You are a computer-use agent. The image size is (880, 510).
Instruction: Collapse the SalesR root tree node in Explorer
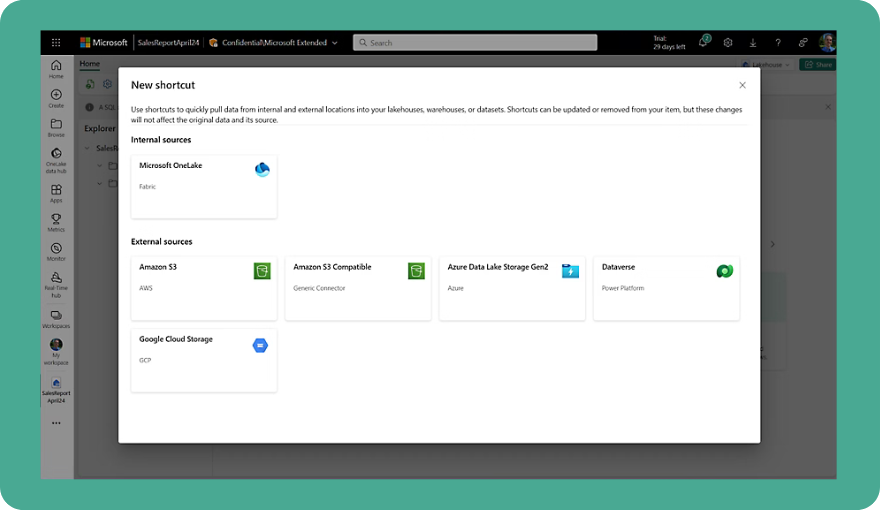click(87, 149)
